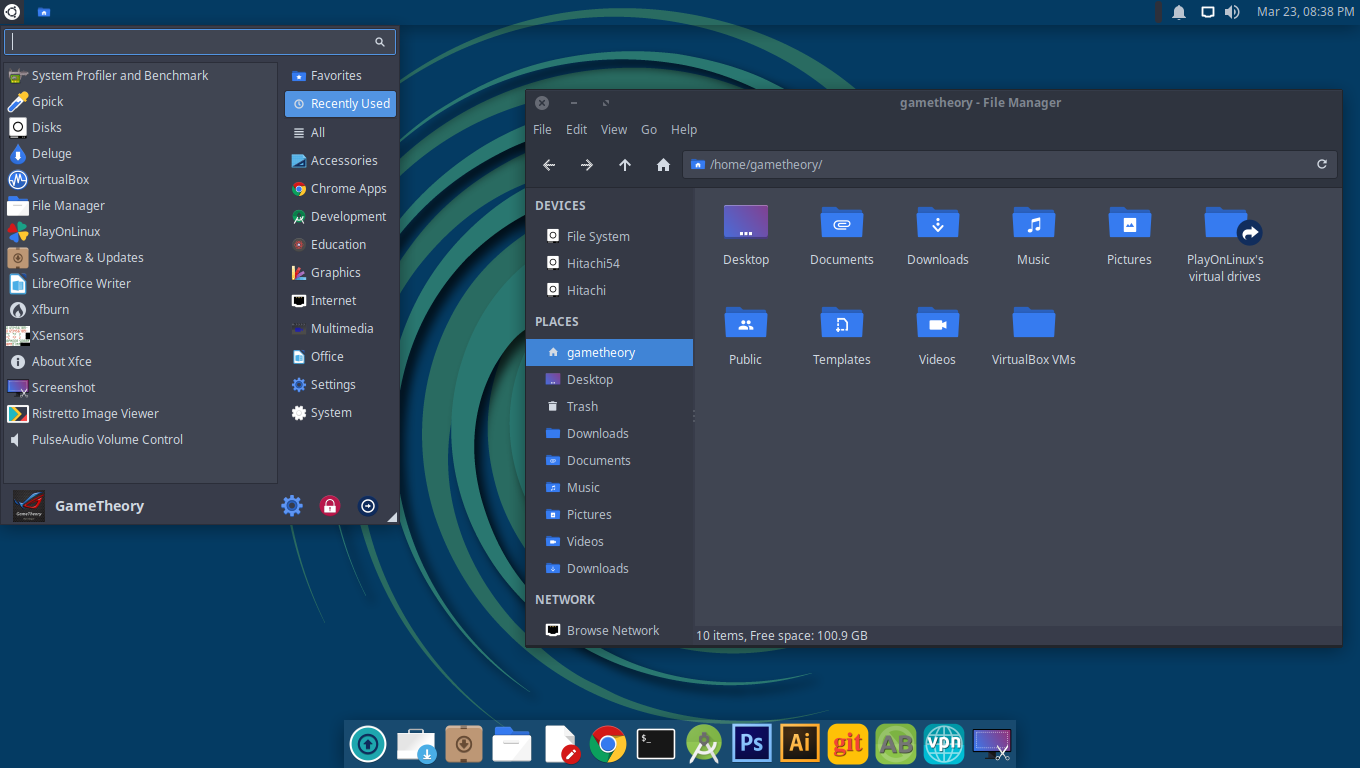Click the reload button in the path bar
1360x768 pixels.
(x=1321, y=165)
